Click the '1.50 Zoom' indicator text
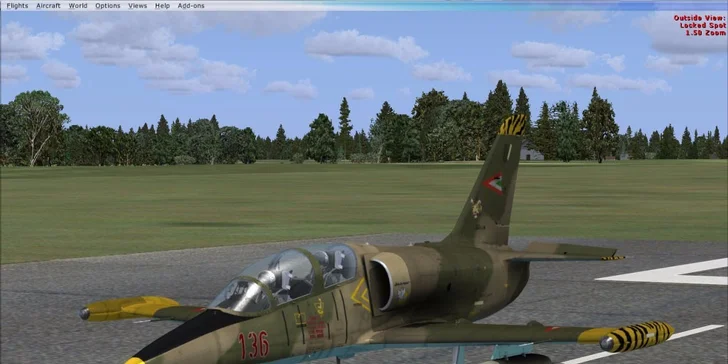This screenshot has height=364, width=728. point(706,33)
